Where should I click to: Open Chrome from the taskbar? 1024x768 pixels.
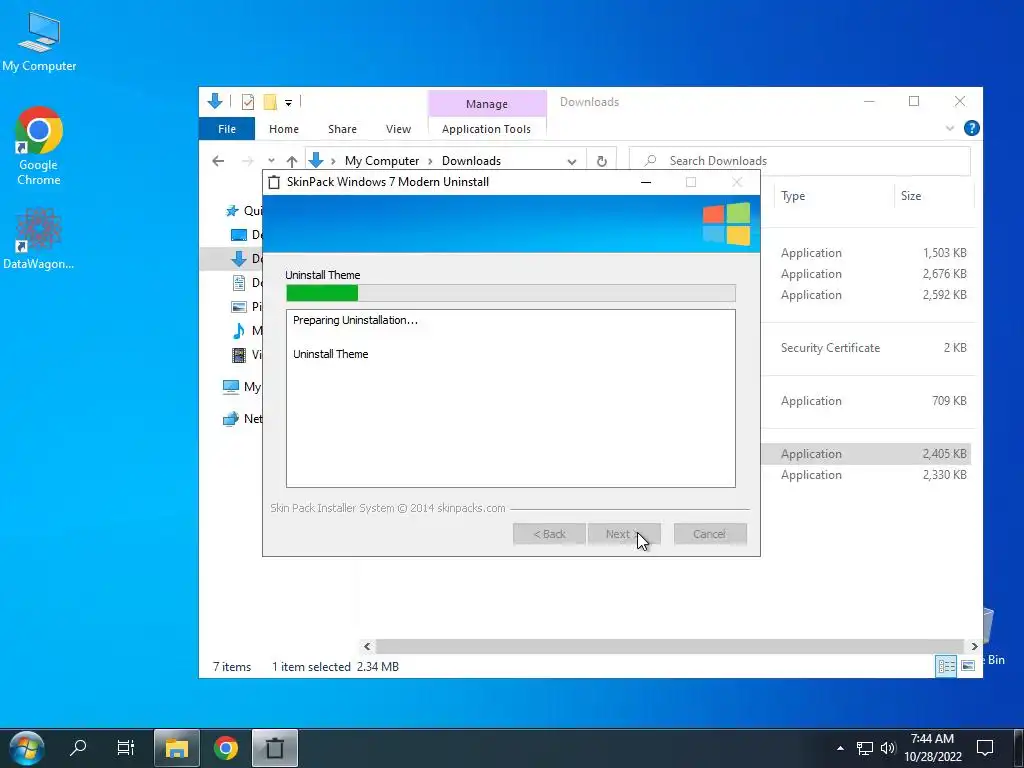(226, 748)
